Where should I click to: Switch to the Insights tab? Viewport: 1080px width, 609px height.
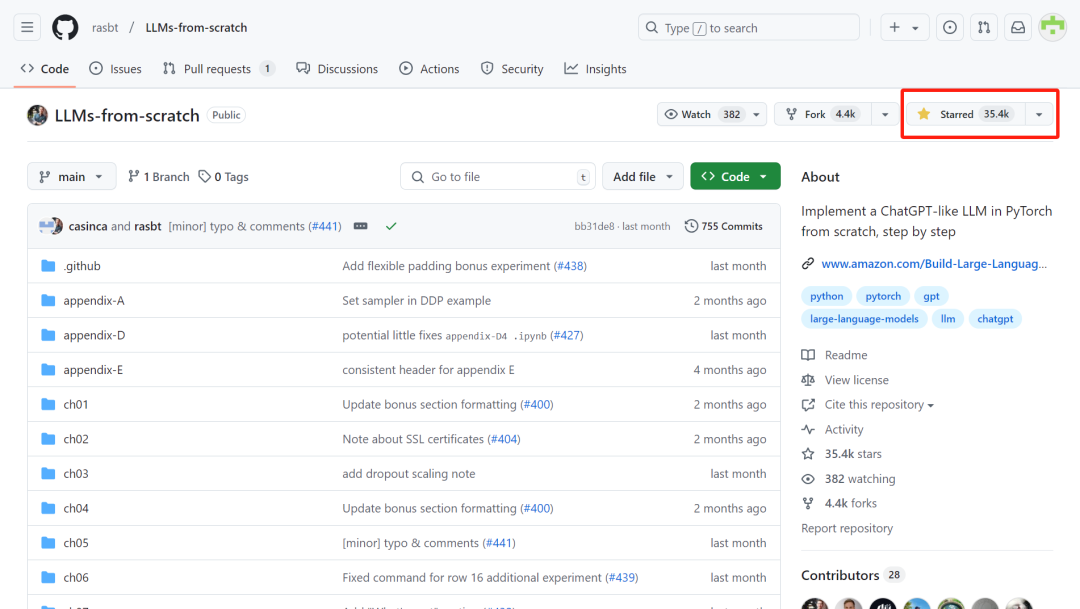click(595, 69)
